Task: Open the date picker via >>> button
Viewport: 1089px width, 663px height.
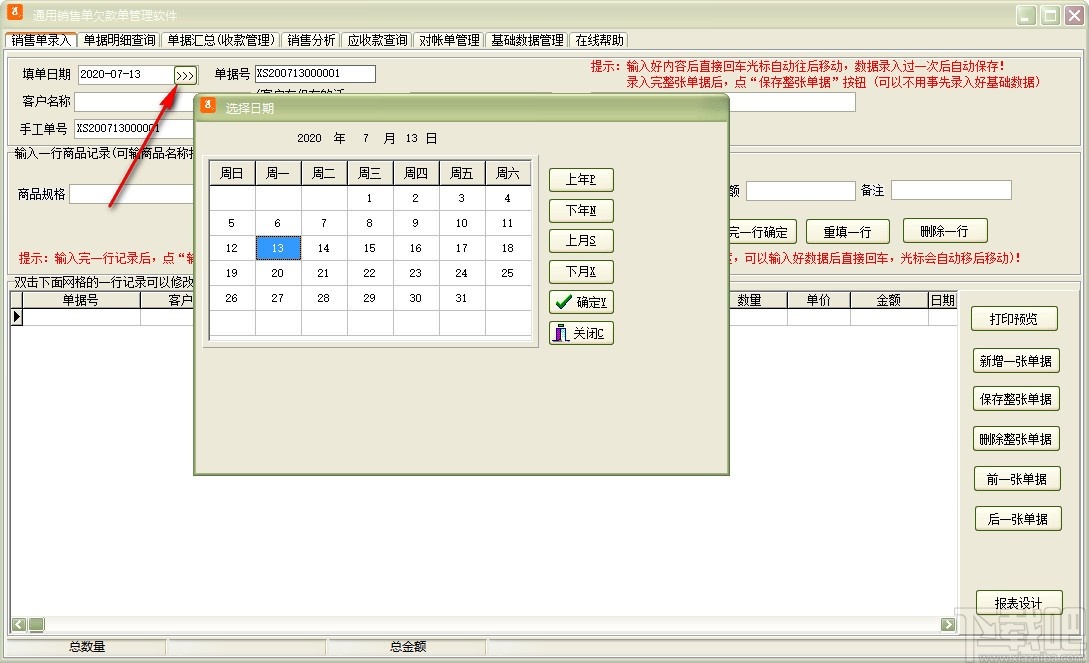Action: (x=184, y=73)
